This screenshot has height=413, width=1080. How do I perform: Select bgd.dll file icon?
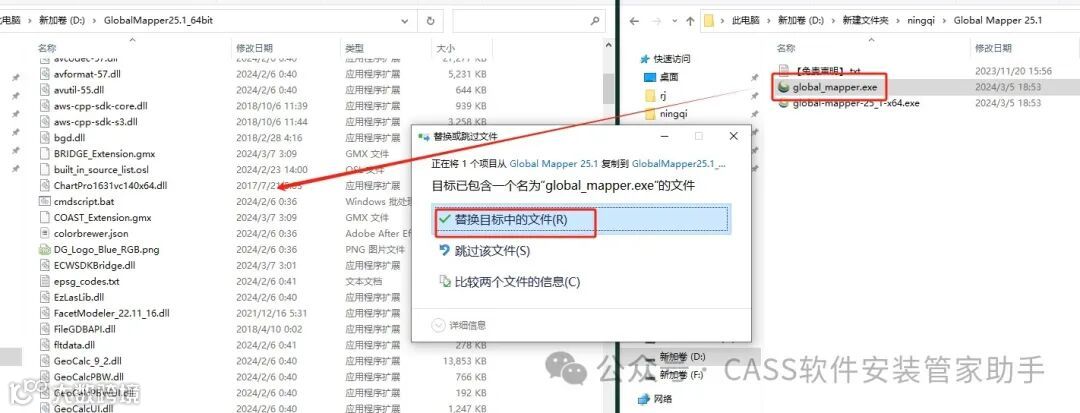[x=45, y=138]
